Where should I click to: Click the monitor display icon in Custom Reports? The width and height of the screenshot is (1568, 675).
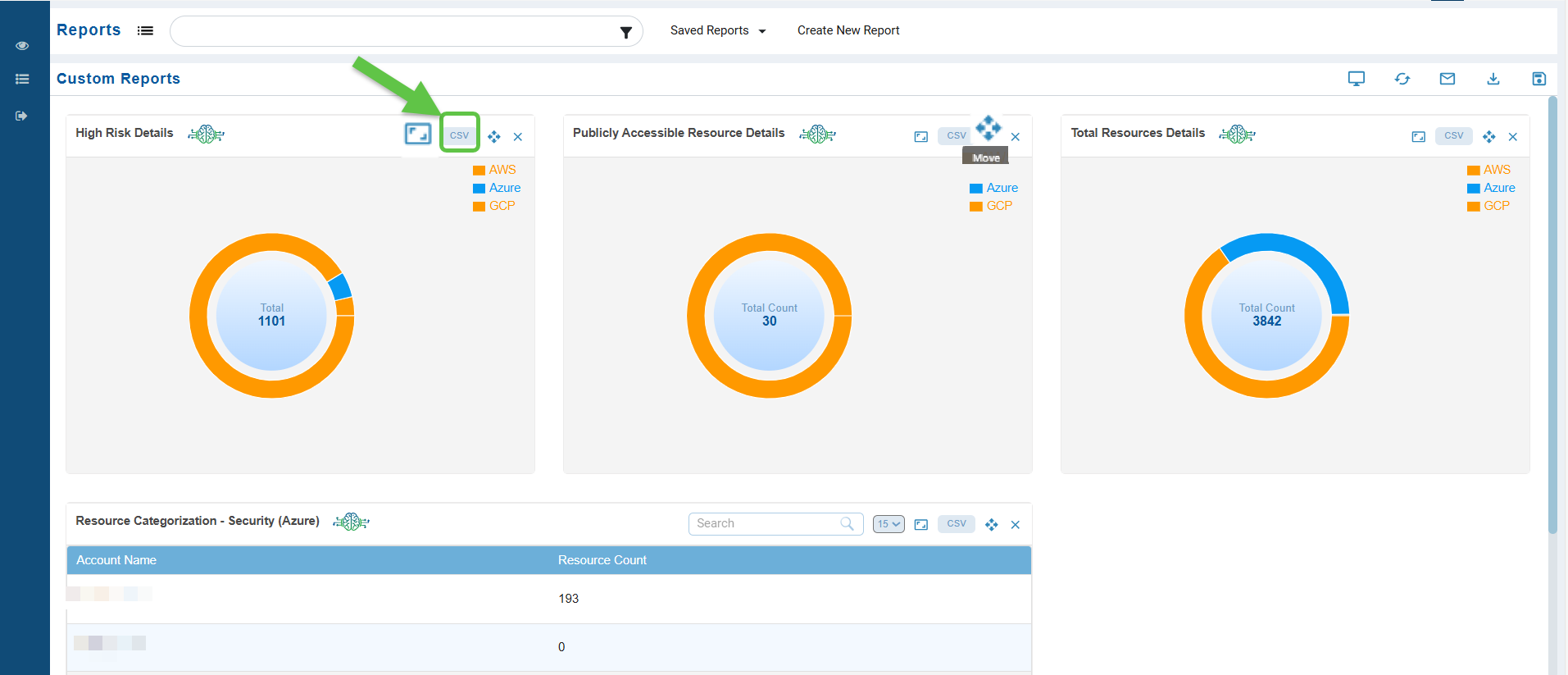(1357, 79)
